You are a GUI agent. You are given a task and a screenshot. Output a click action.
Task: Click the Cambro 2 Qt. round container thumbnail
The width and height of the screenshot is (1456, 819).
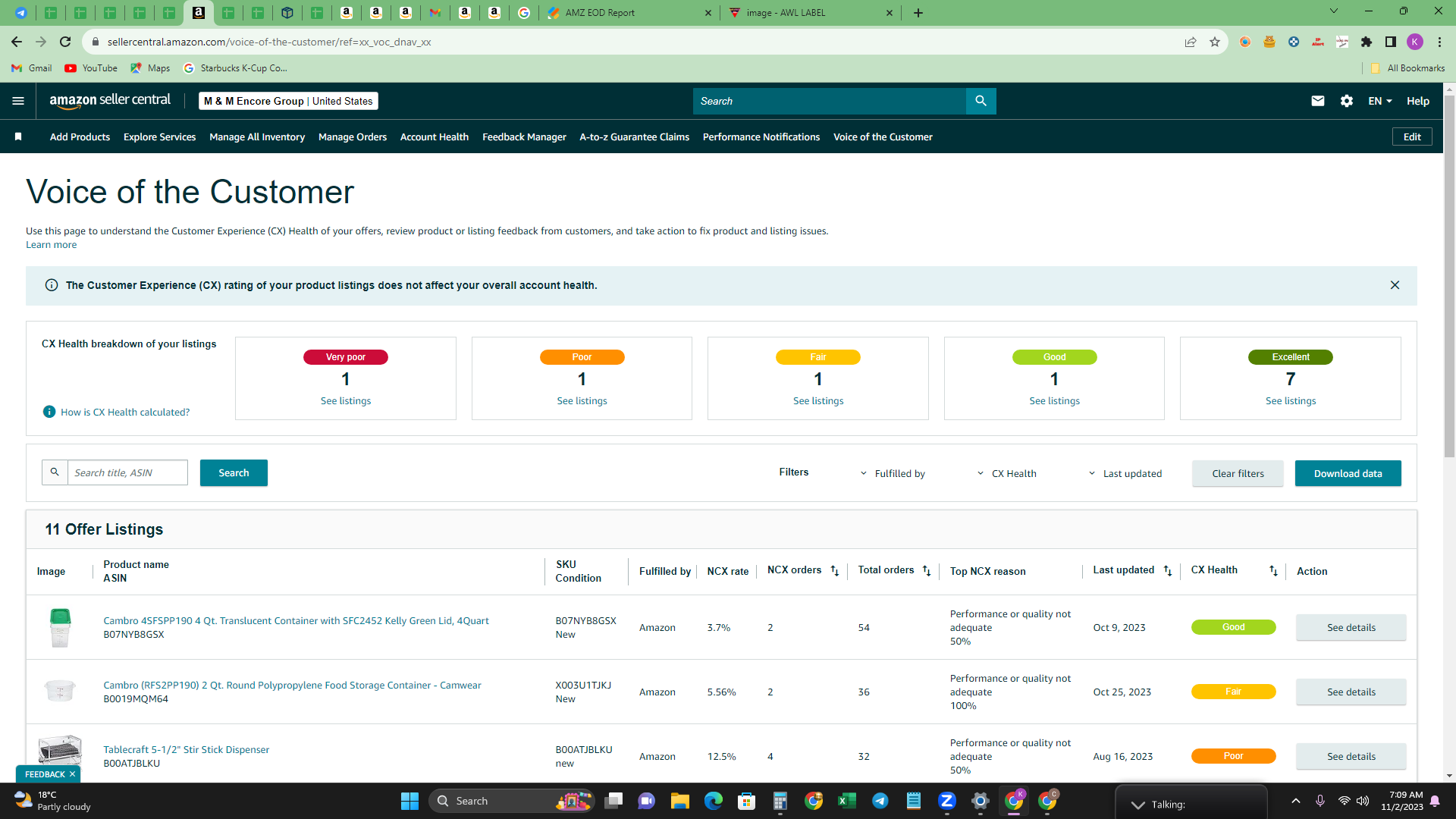(x=59, y=691)
